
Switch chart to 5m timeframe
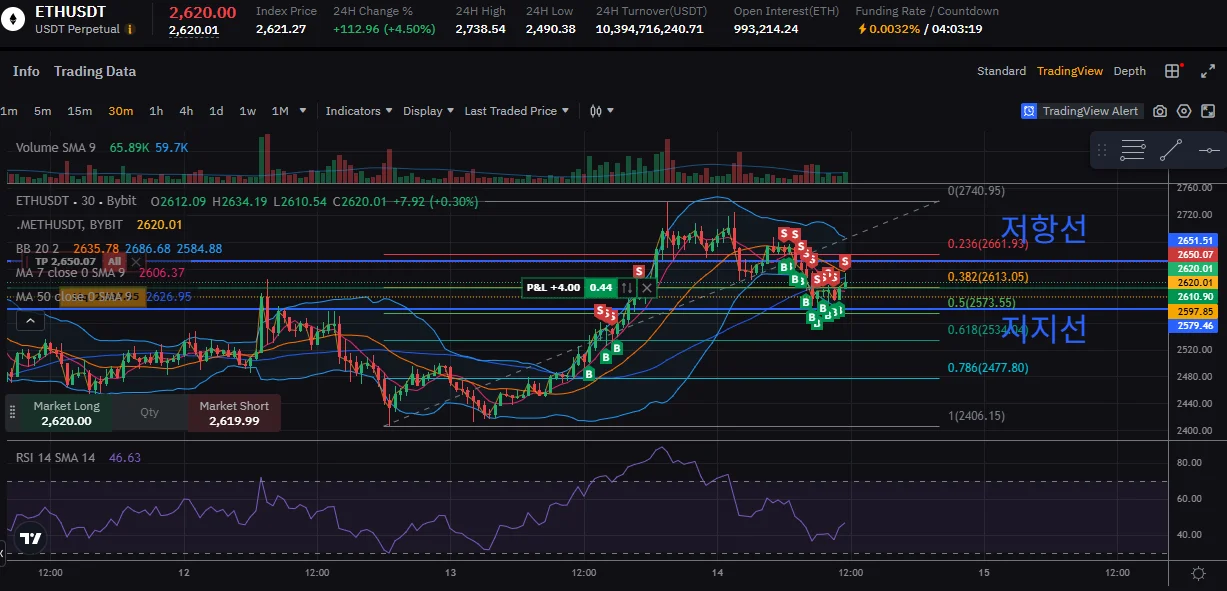[42, 111]
